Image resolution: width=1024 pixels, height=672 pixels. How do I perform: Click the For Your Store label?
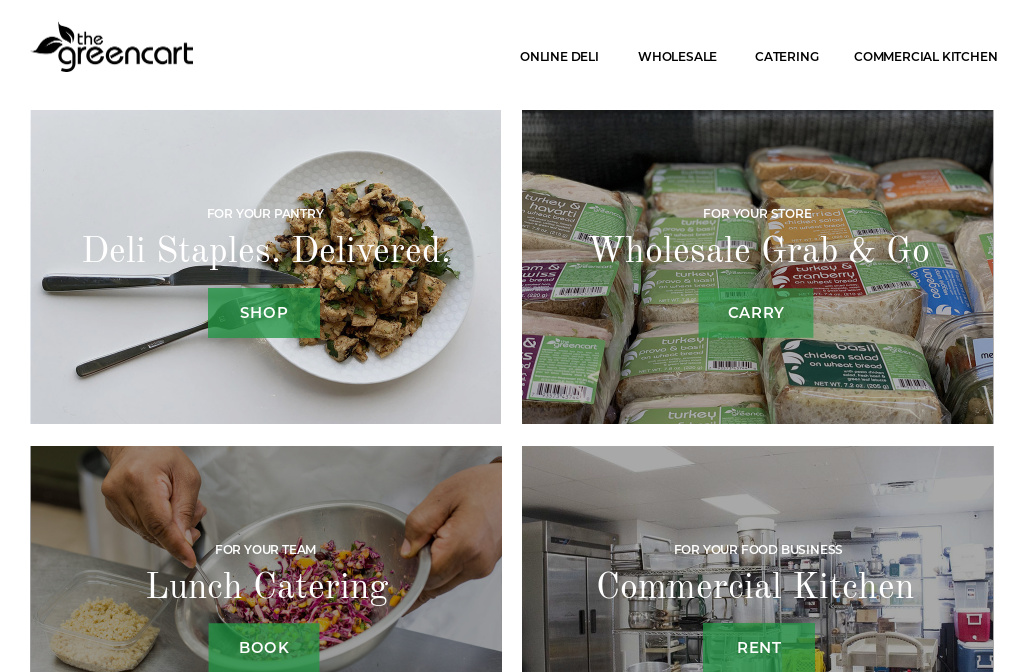(758, 214)
